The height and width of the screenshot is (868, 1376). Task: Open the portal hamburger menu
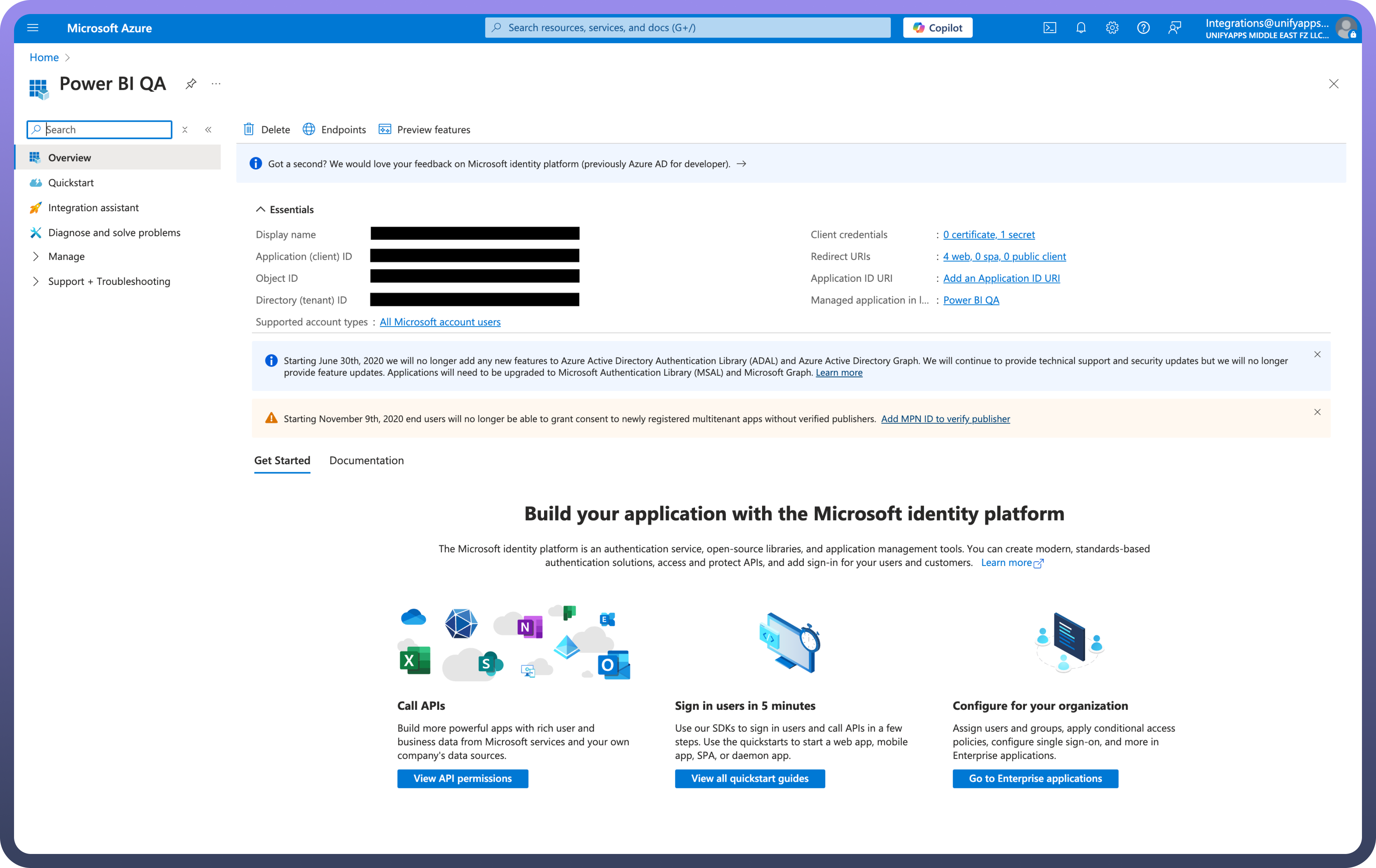[33, 28]
